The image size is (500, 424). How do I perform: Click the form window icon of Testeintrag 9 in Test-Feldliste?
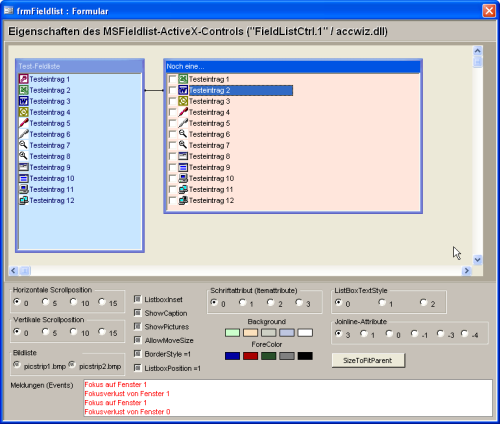coord(23,167)
